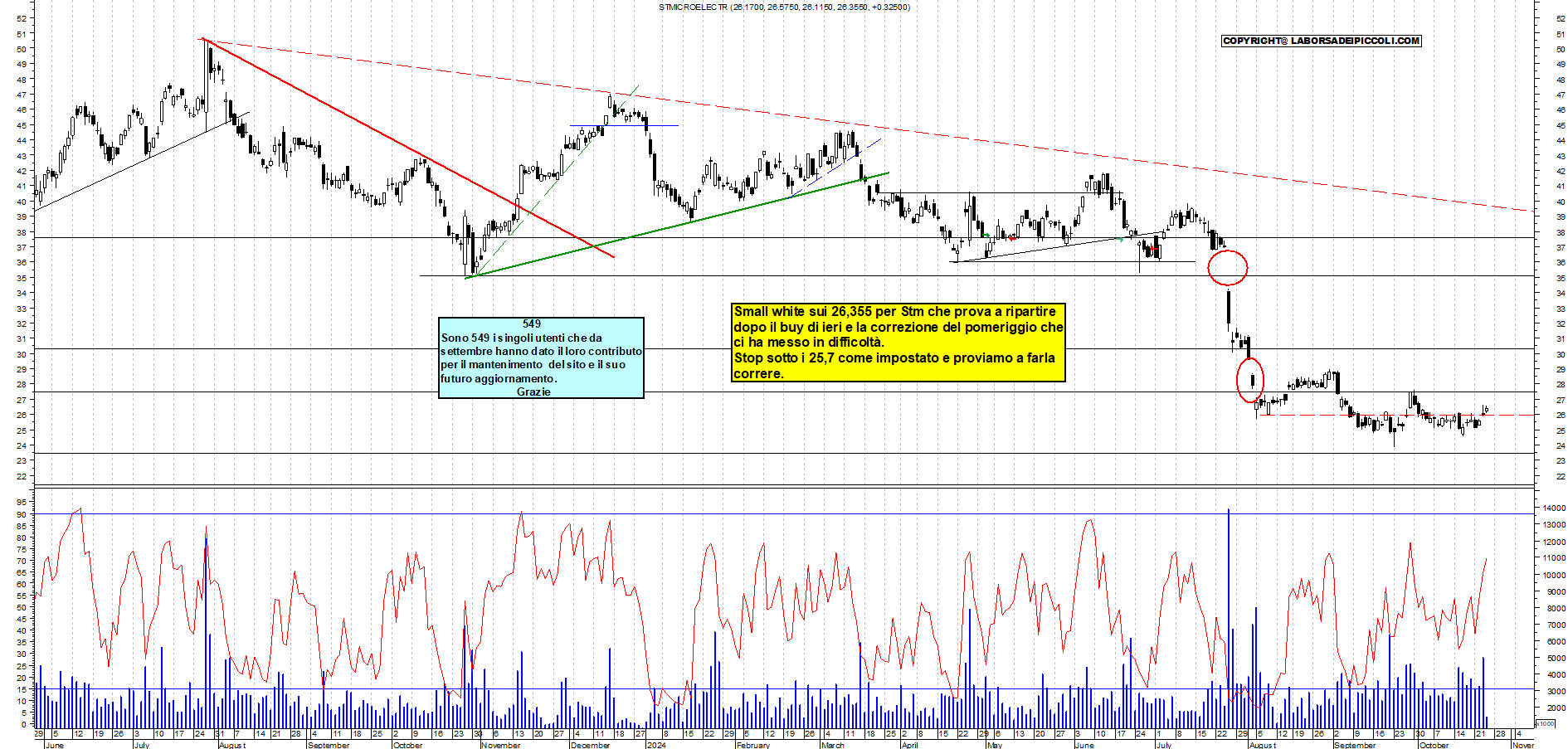The width and height of the screenshot is (1568, 749).
Task: Click the 'February' month label on time axis
Action: click(x=753, y=745)
